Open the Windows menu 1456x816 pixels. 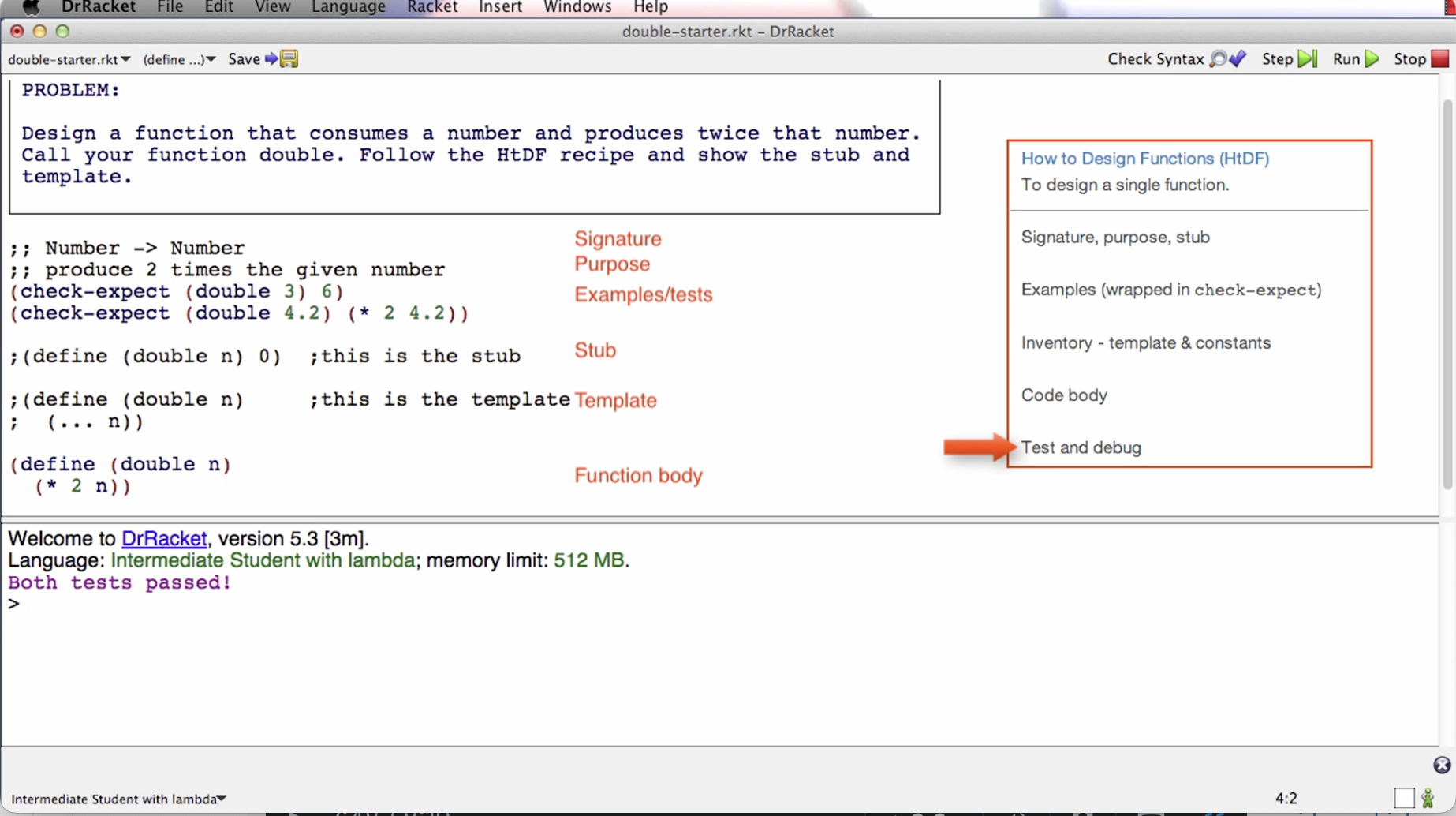(x=577, y=7)
